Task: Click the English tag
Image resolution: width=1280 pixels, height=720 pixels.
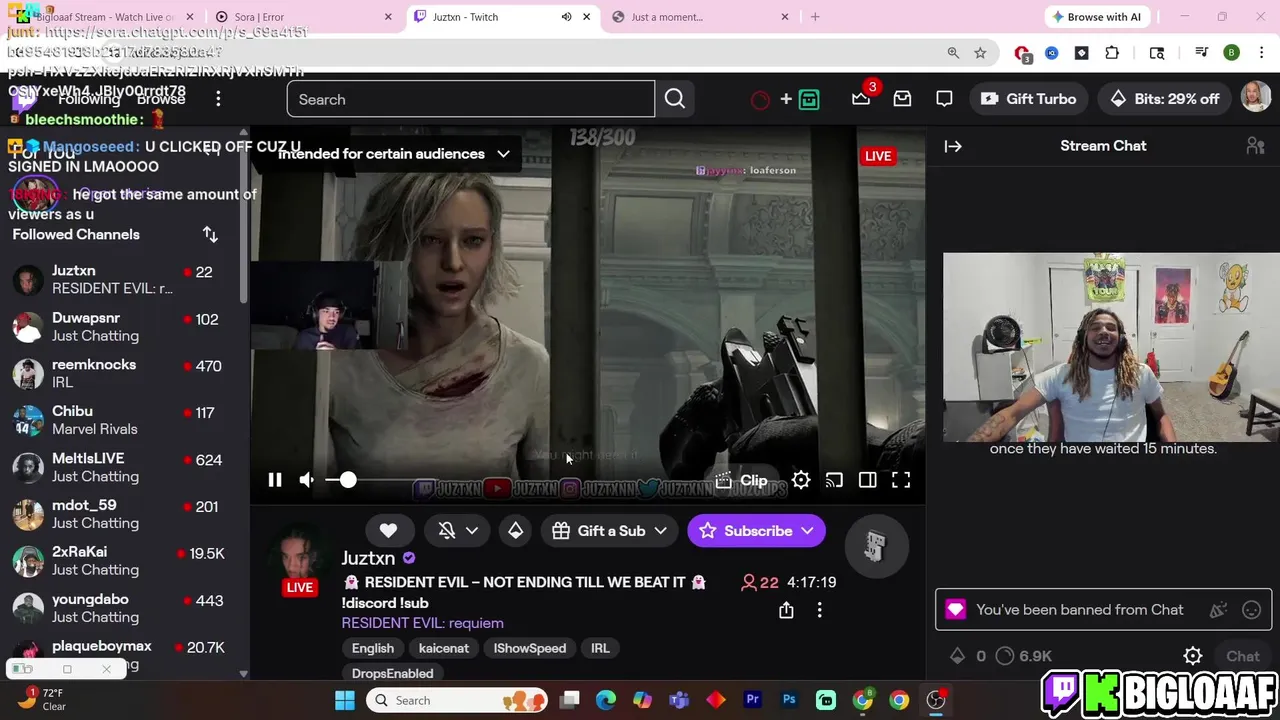Action: [372, 648]
